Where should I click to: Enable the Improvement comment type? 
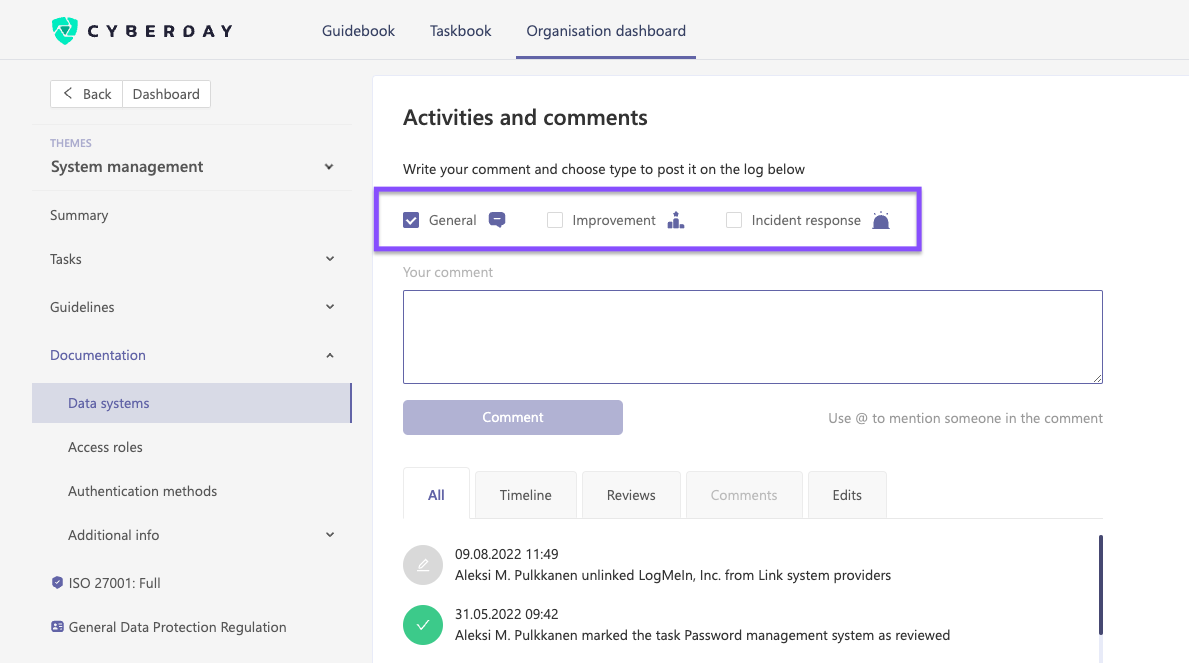click(x=555, y=219)
